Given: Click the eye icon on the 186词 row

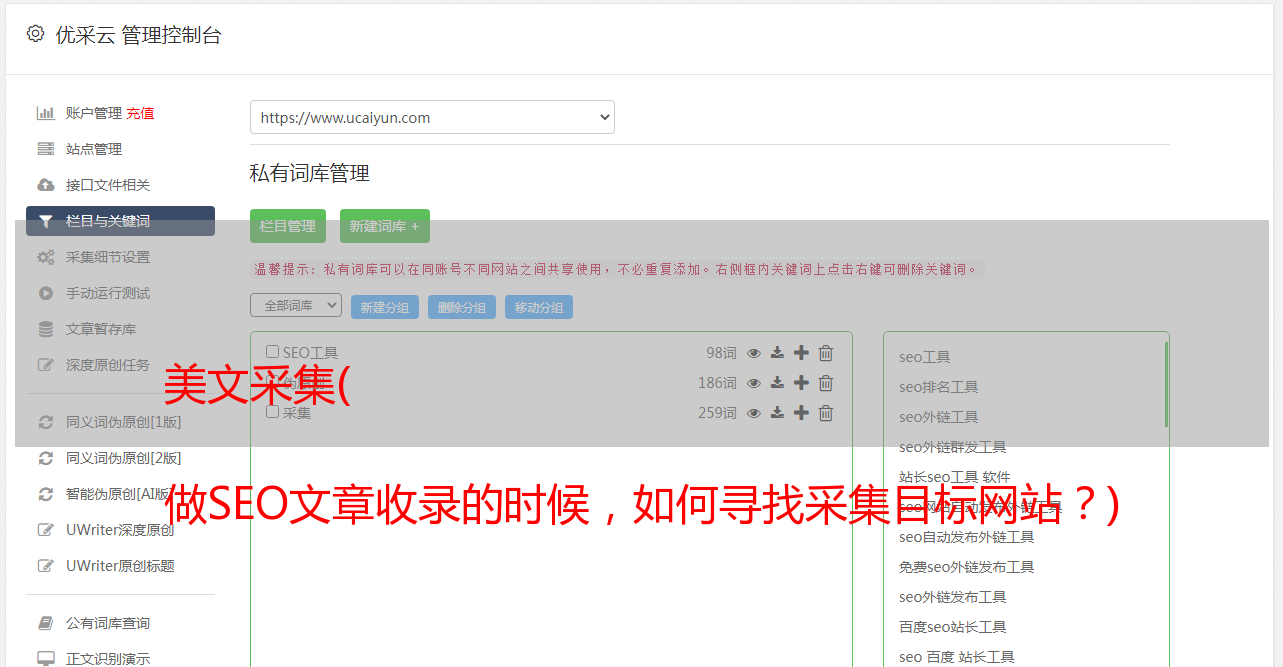Looking at the screenshot, I should pos(754,383).
